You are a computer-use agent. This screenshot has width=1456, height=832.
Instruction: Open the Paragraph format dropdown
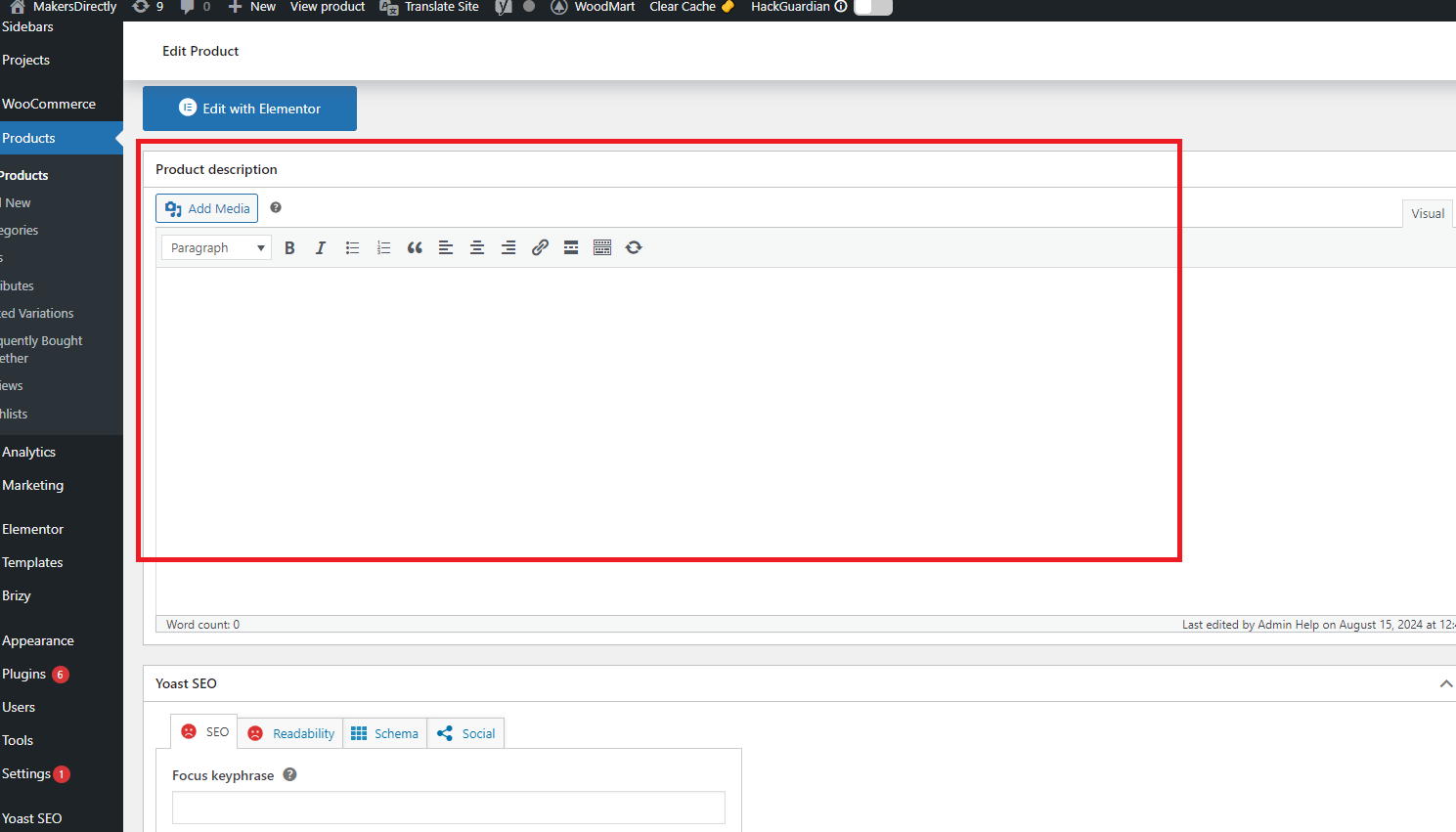[216, 247]
